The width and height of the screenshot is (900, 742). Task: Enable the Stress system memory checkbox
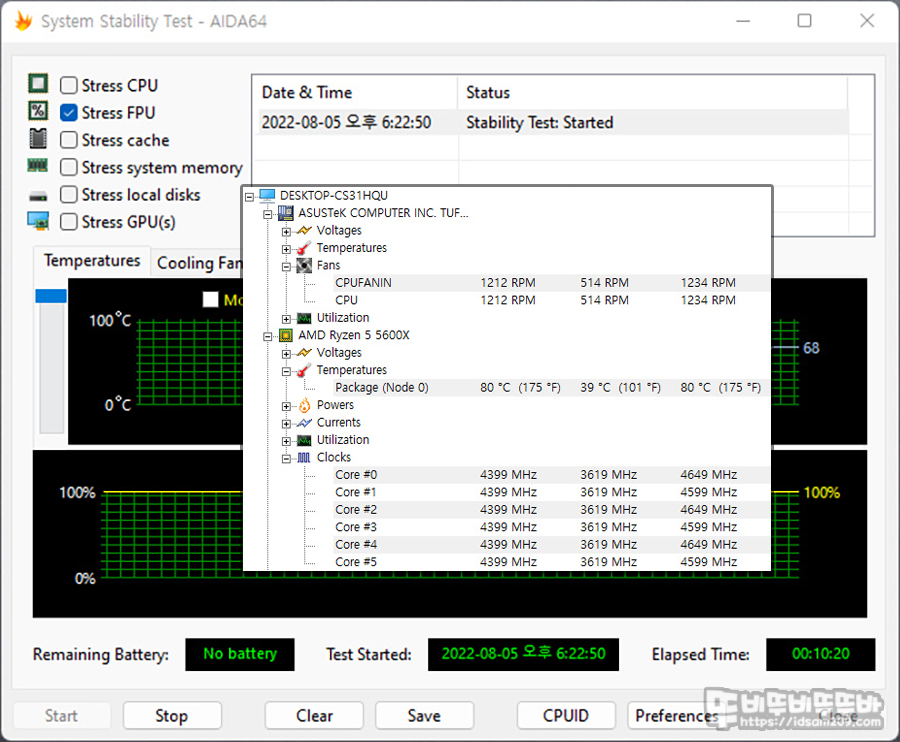tap(69, 167)
